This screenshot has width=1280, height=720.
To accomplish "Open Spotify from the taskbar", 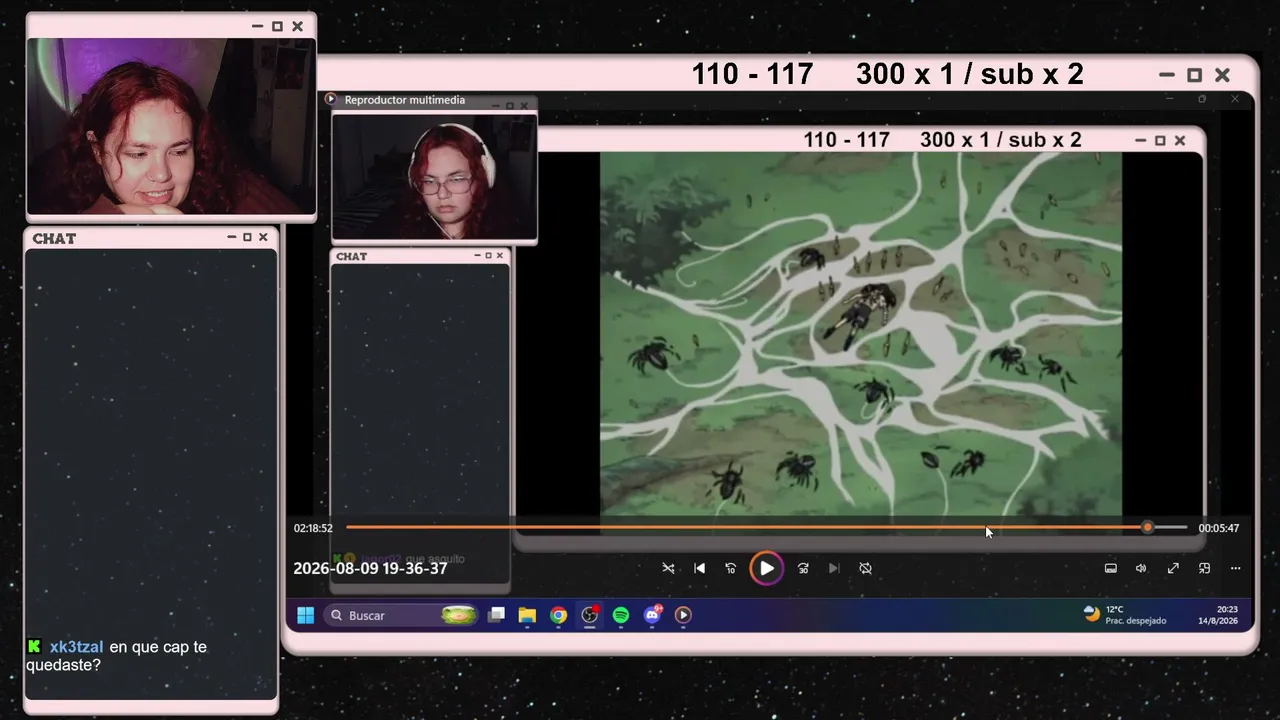I will 621,615.
